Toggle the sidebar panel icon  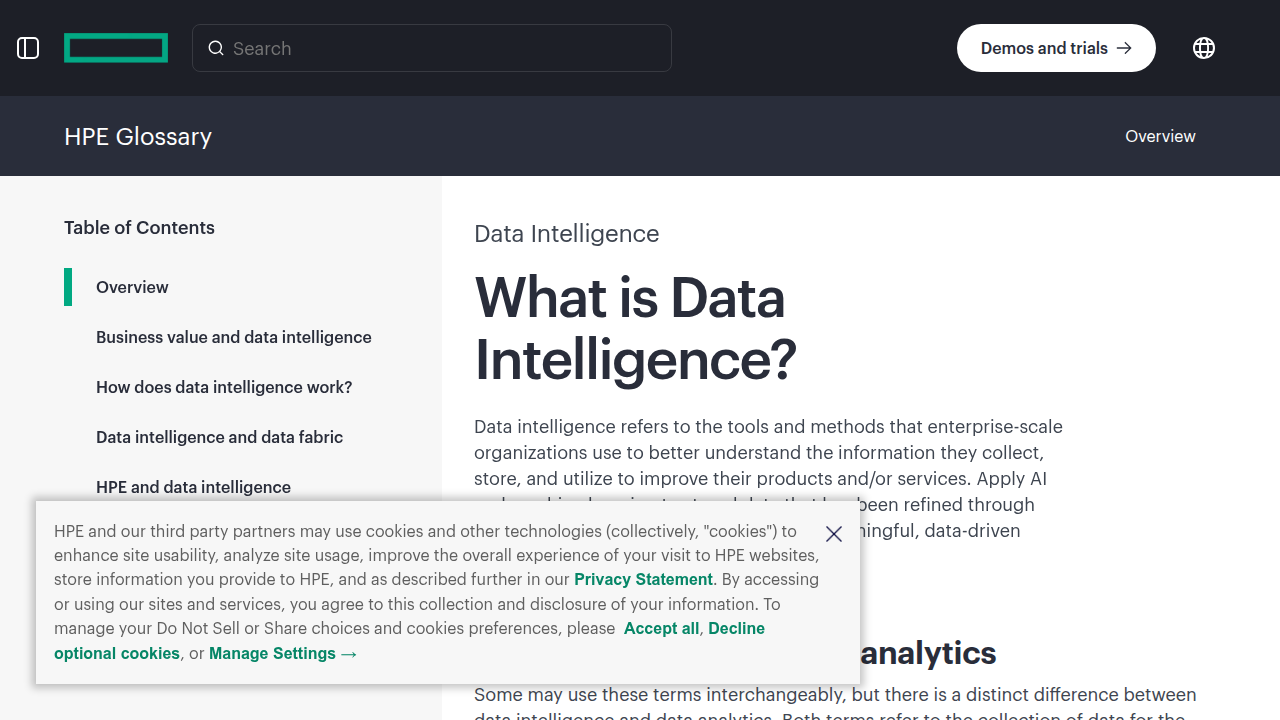(28, 48)
